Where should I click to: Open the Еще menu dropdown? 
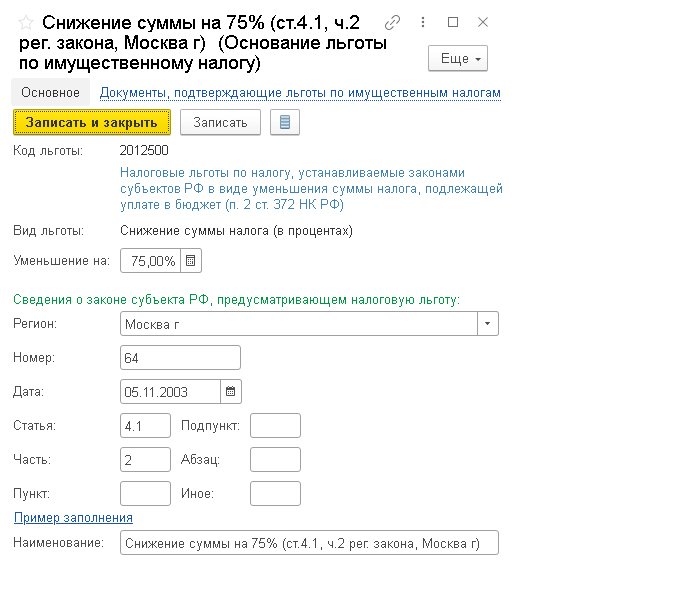[x=458, y=59]
